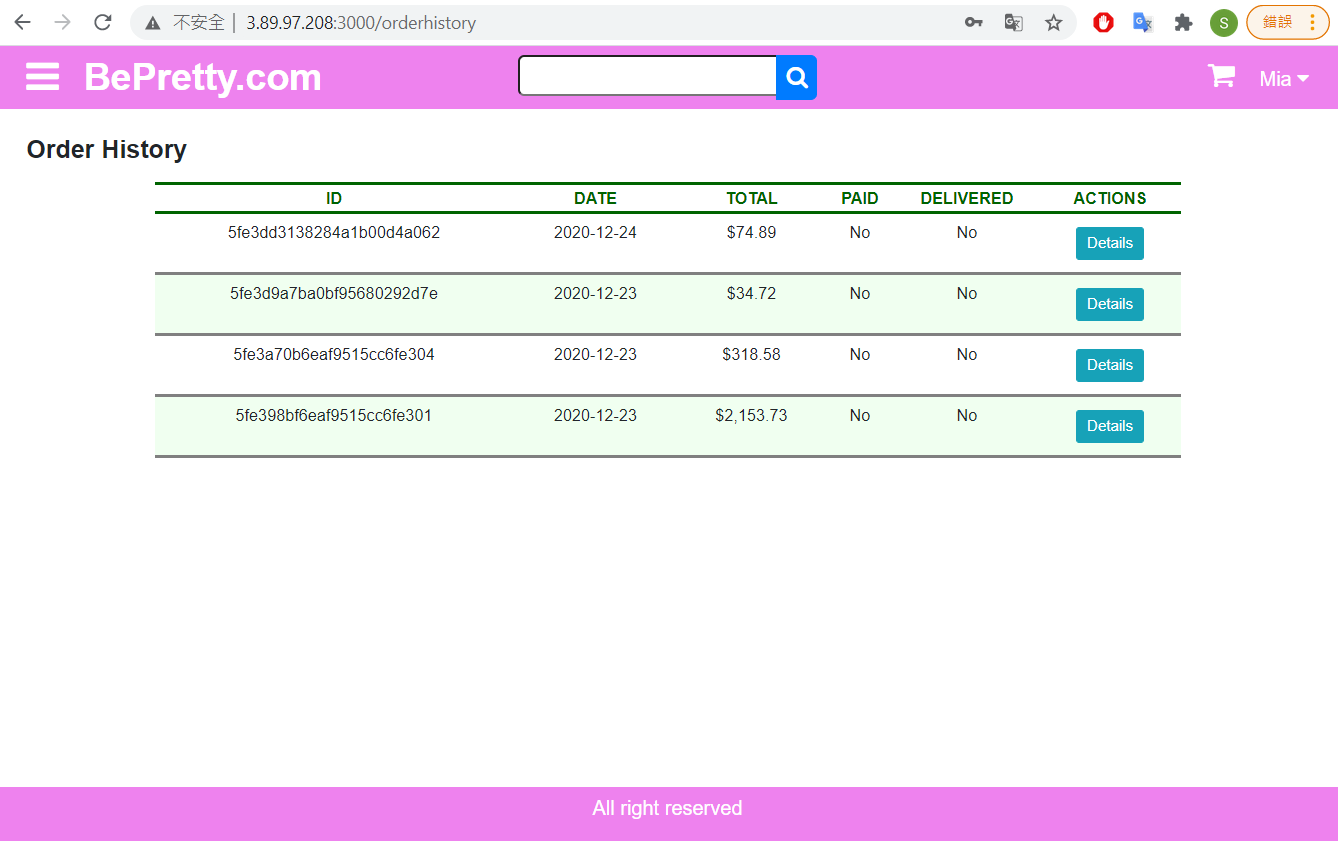Click date of the $2,153.73 order
Image resolution: width=1338 pixels, height=841 pixels.
pyautogui.click(x=595, y=415)
